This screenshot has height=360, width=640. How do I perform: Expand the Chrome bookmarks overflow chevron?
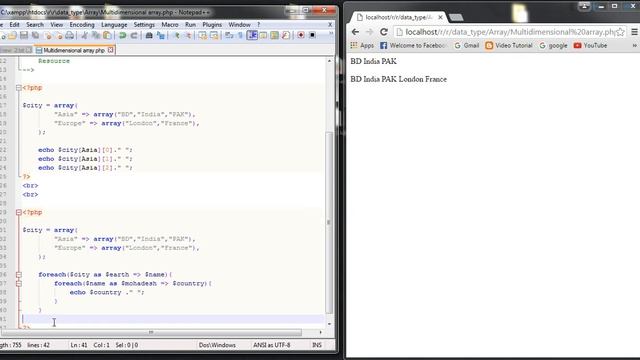click(634, 46)
